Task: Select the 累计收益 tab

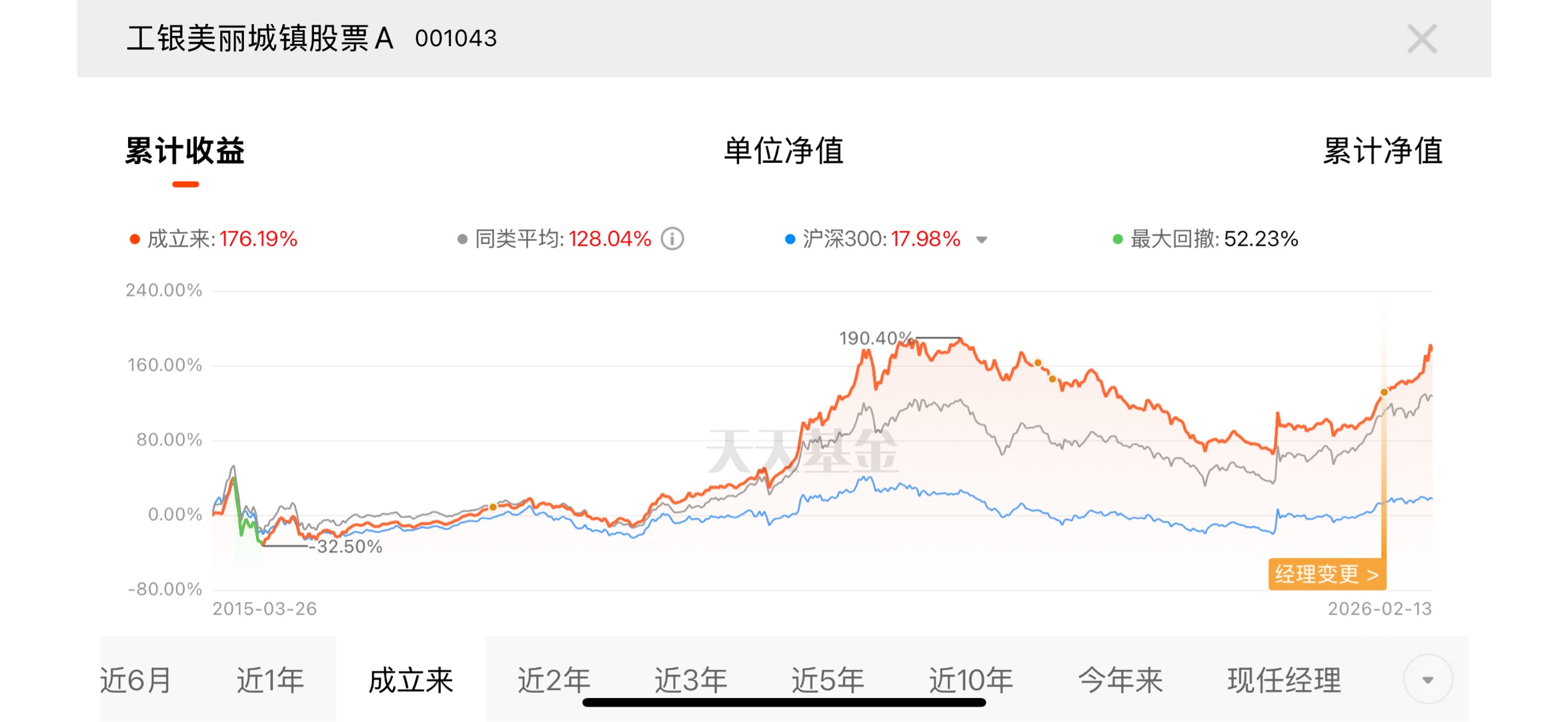Action: (x=185, y=151)
